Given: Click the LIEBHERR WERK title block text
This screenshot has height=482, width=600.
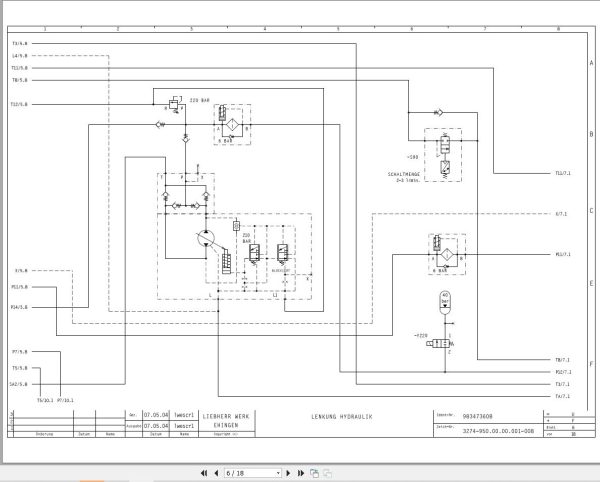Looking at the screenshot, I should (226, 417).
